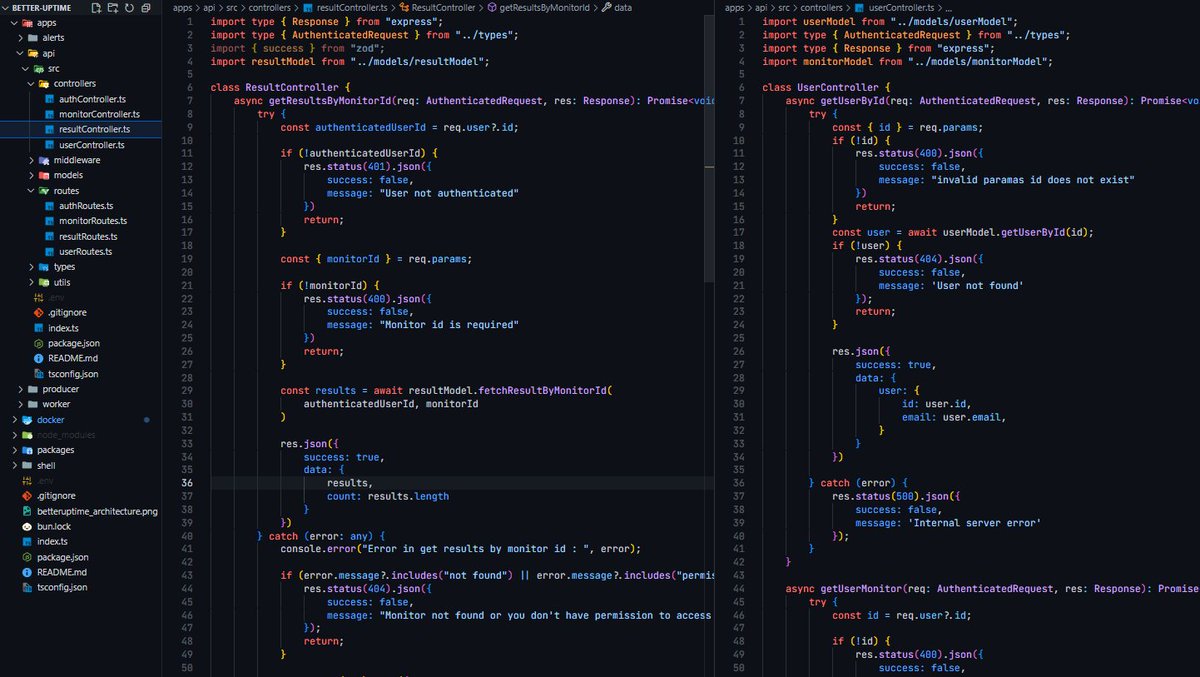Click the New File icon in explorer header
The width and height of the screenshot is (1200, 677).
(x=95, y=8)
